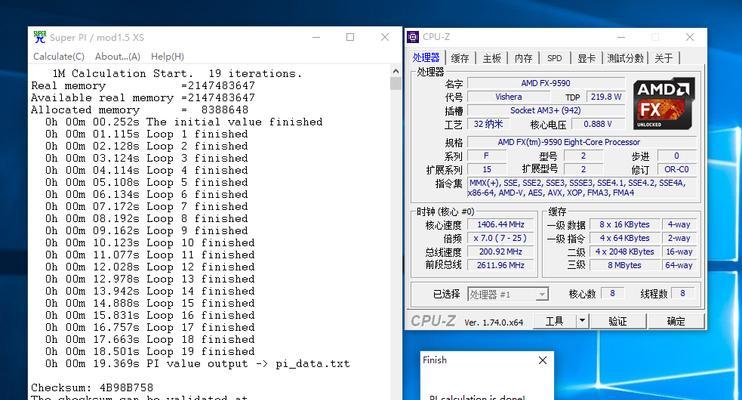Click the instruction set list in CPU-Z

pyautogui.click(x=582, y=188)
